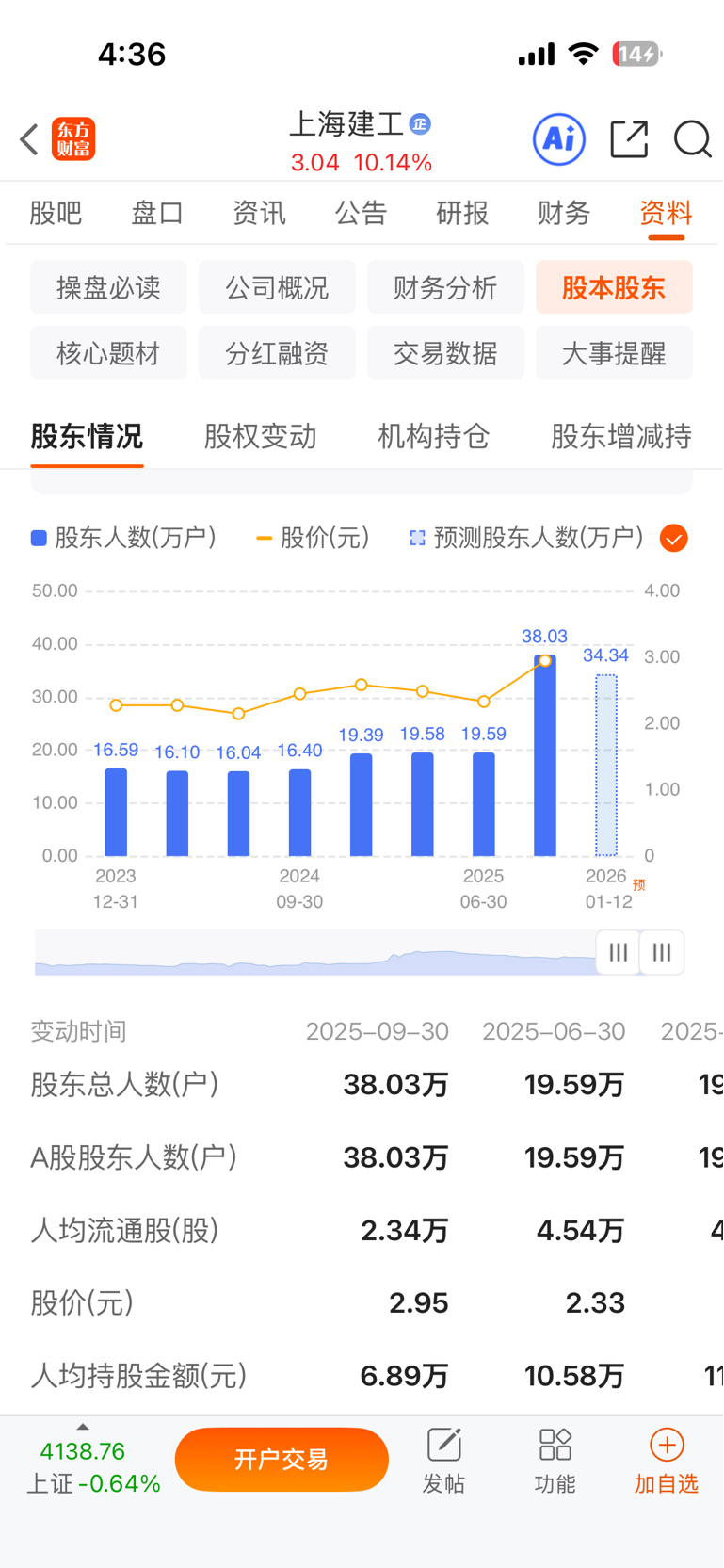Open 交易数据 section
The height and width of the screenshot is (1568, 724).
445,353
